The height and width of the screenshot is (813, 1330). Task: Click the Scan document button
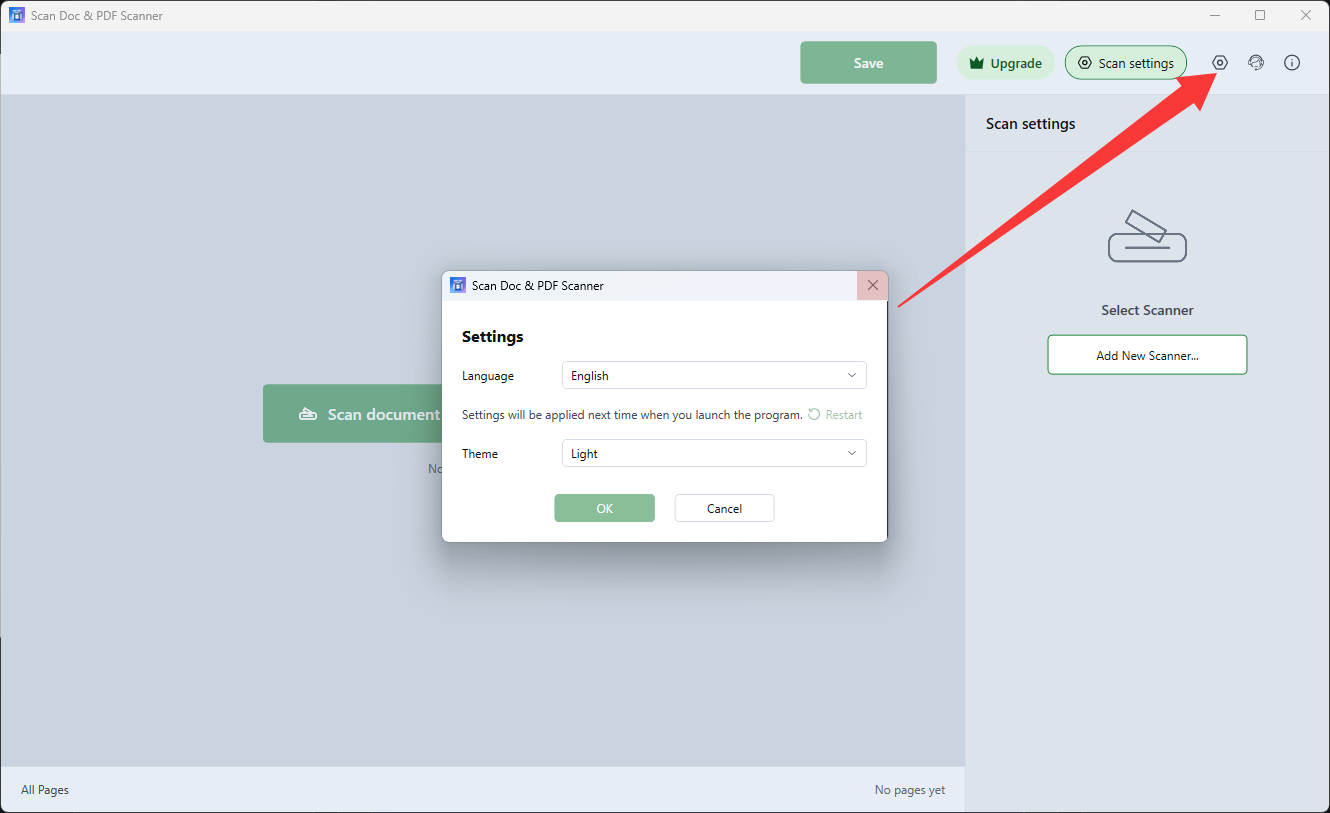click(352, 414)
